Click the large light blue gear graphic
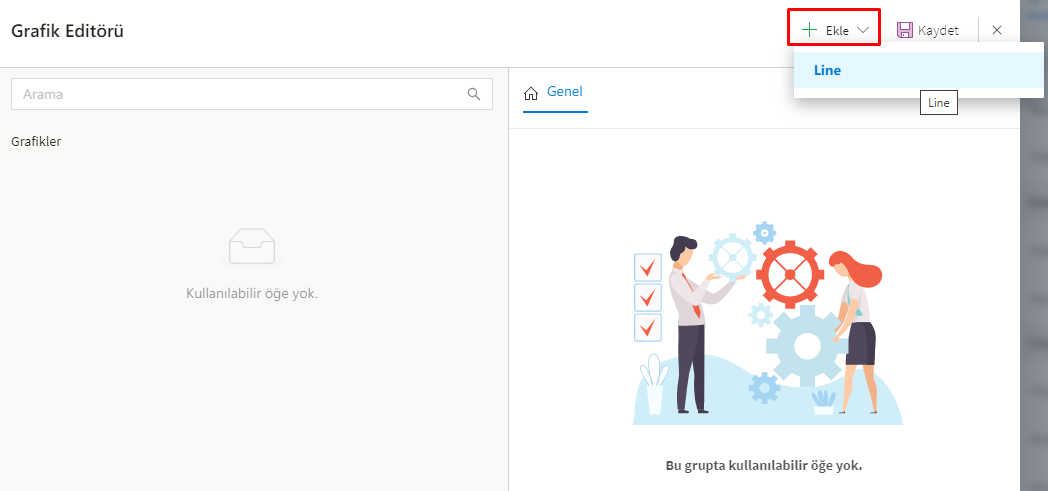1048x491 pixels. [807, 345]
